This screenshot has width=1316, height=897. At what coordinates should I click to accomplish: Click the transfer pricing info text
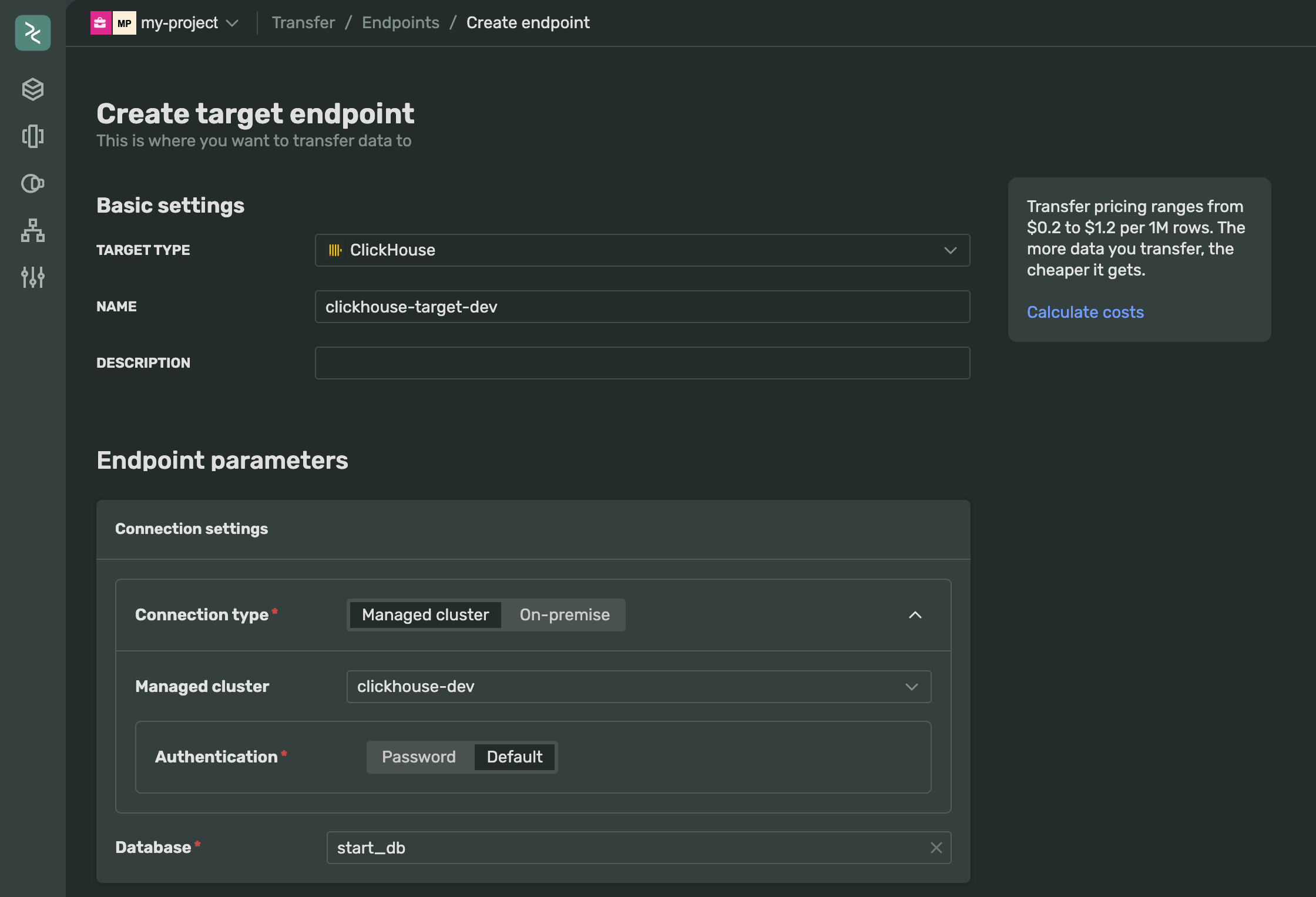[x=1136, y=238]
